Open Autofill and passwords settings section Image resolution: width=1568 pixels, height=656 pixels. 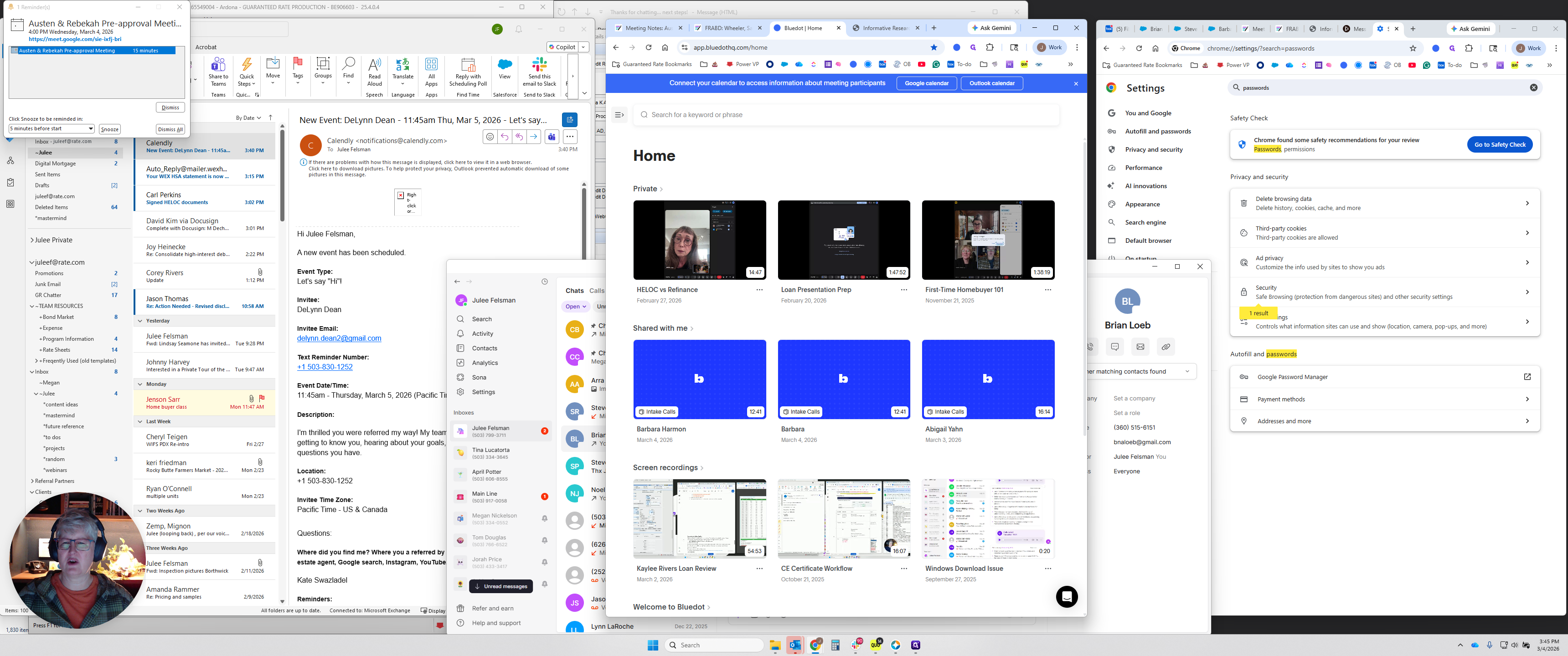click(x=1158, y=132)
